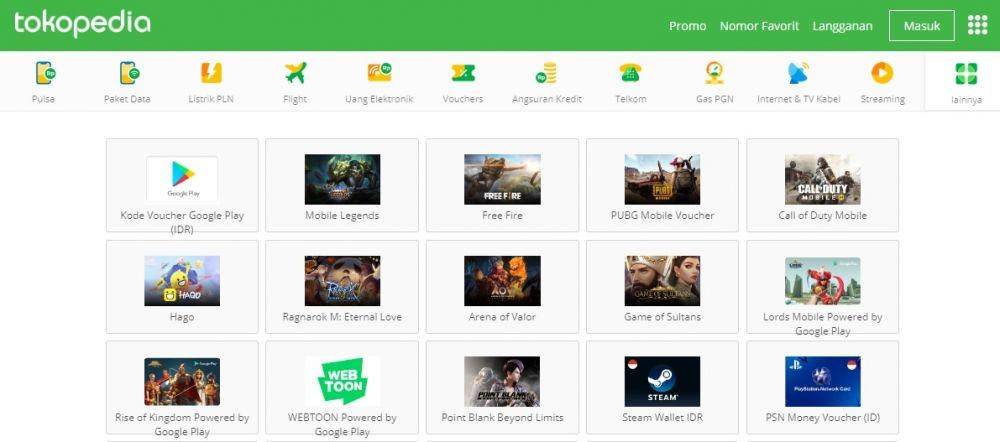Open the Pulsa category icon
The width and height of the screenshot is (1000, 442).
click(45, 73)
